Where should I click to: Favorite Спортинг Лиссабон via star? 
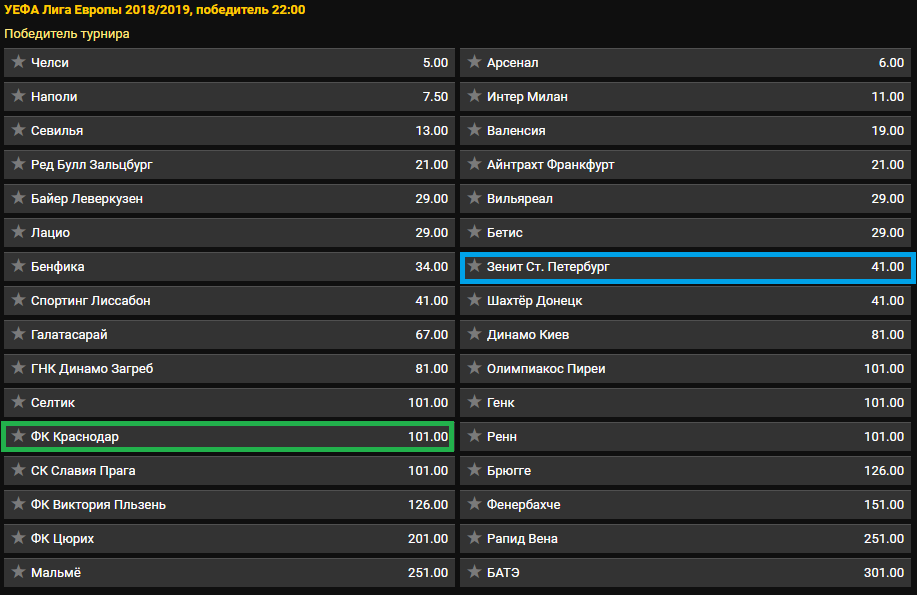pos(18,300)
